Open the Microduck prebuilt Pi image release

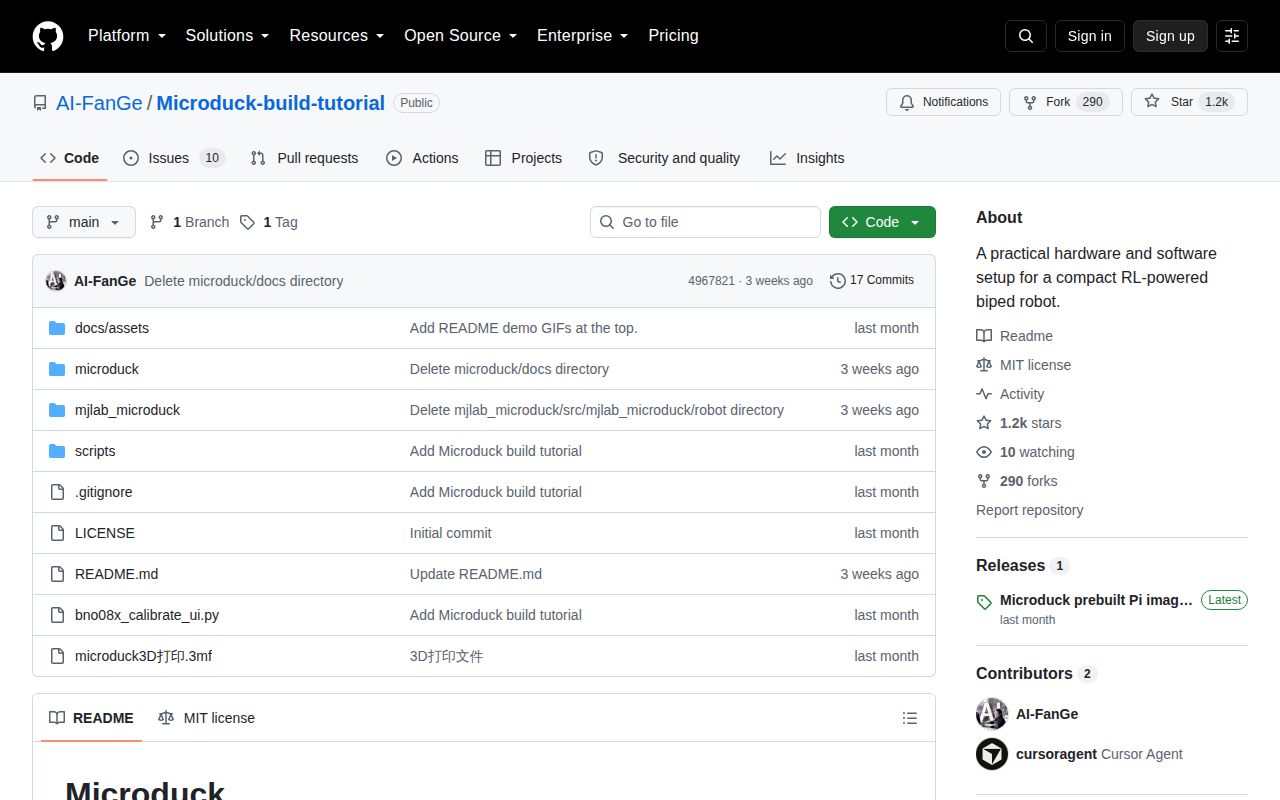pyautogui.click(x=1096, y=600)
